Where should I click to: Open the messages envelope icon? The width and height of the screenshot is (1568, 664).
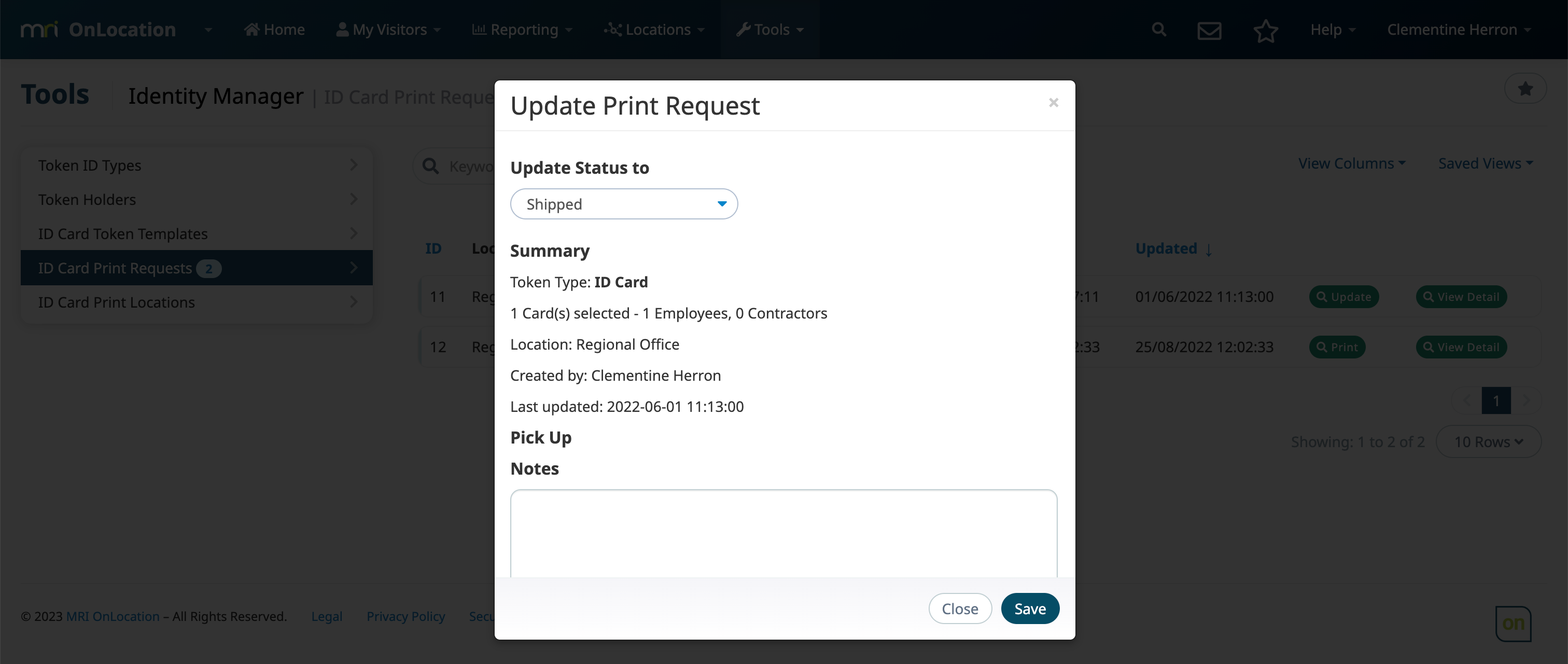tap(1210, 30)
